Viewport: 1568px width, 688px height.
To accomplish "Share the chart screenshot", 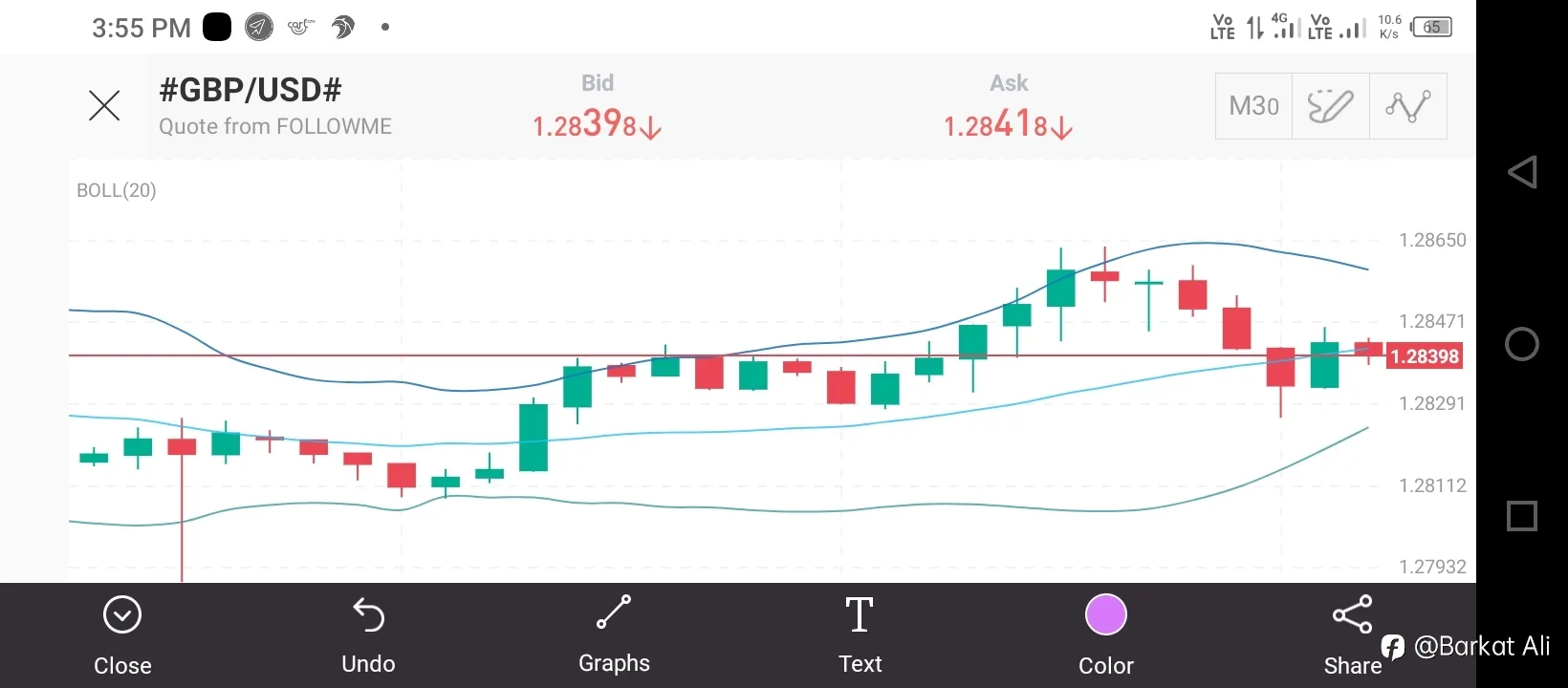I will 1352,614.
